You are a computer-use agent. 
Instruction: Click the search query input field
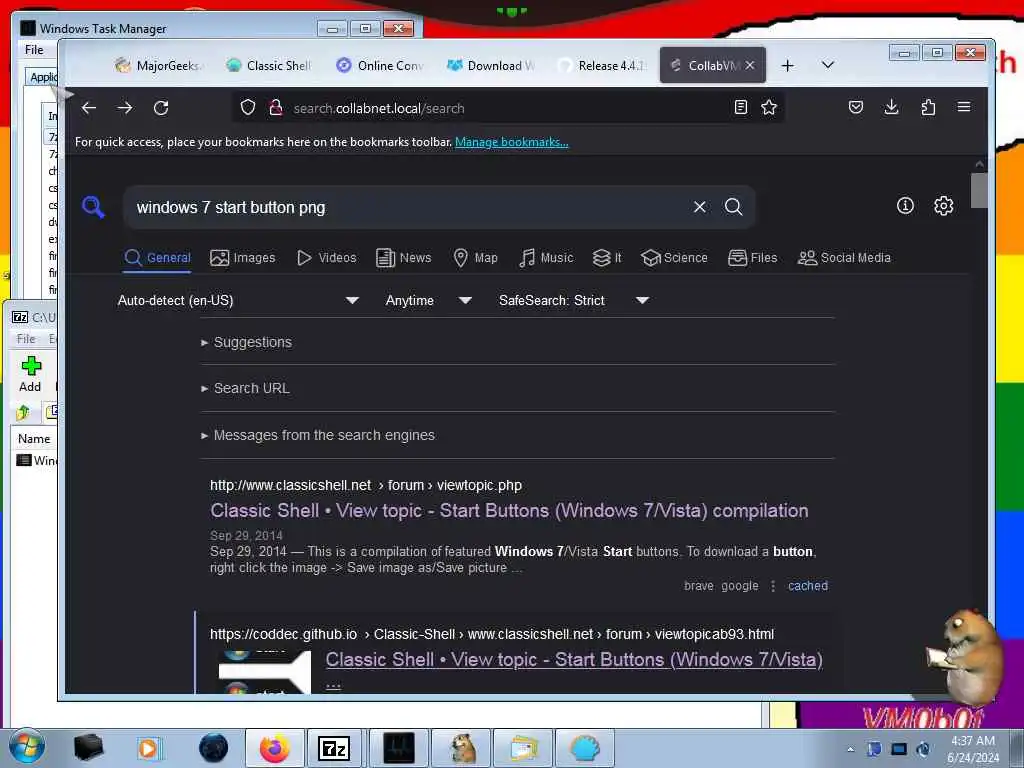[411, 207]
